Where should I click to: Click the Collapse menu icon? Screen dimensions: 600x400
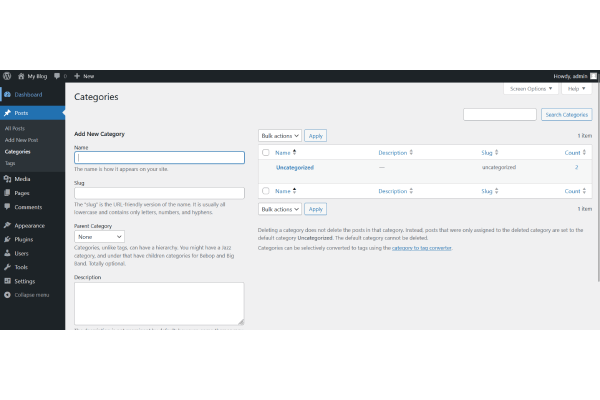(7, 295)
